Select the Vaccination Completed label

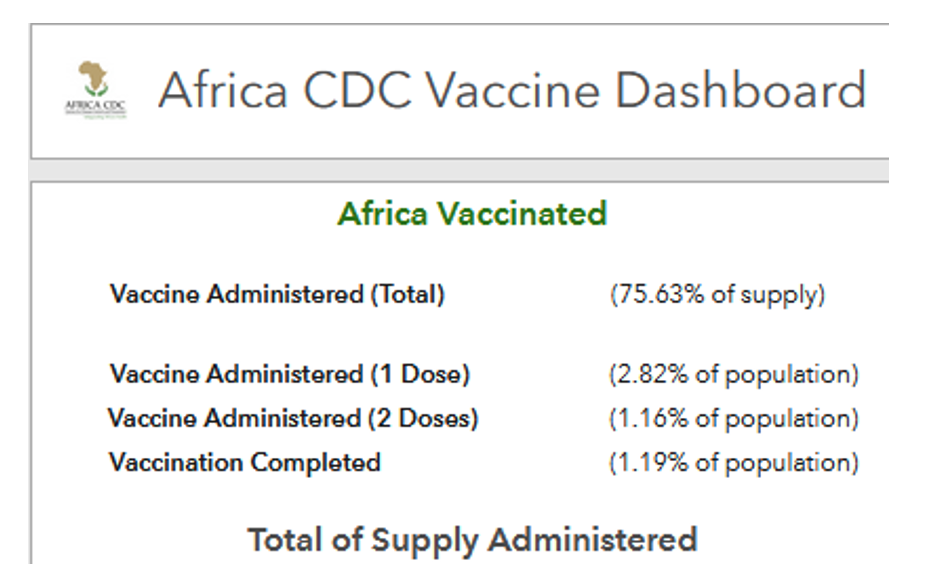[245, 463]
